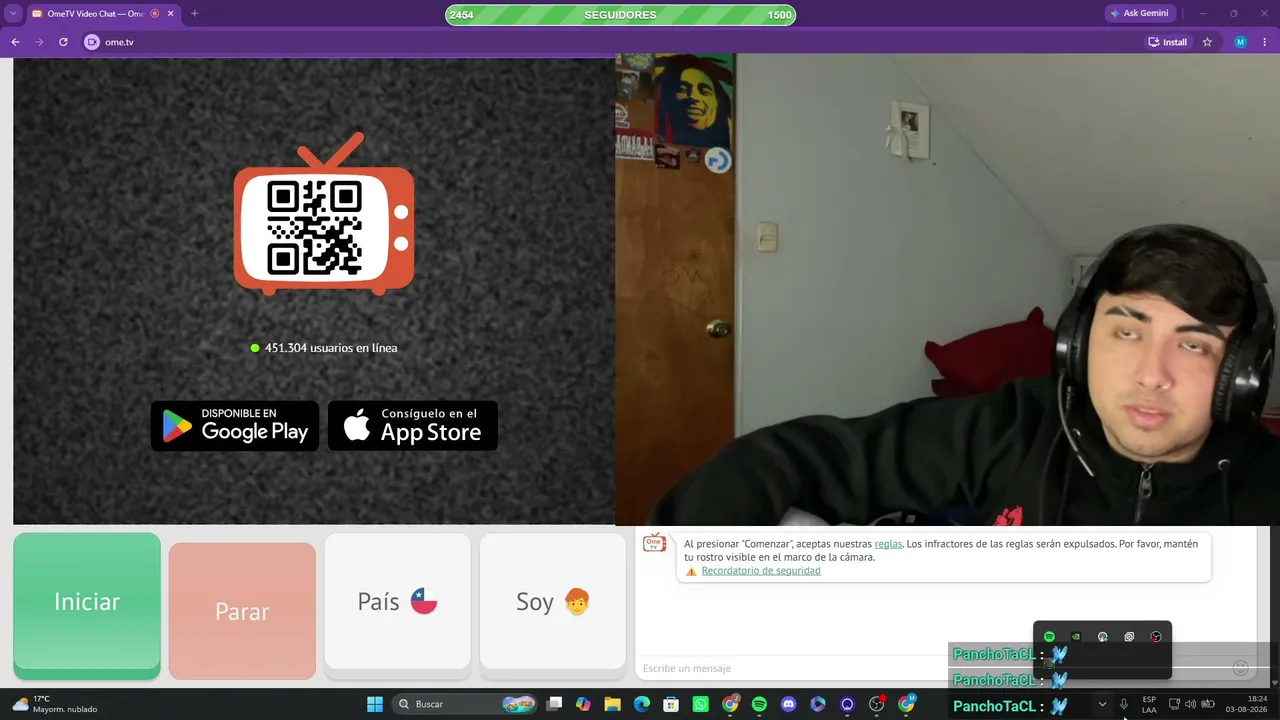This screenshot has height=720, width=1280.
Task: Open the App Store download badge
Action: point(413,426)
